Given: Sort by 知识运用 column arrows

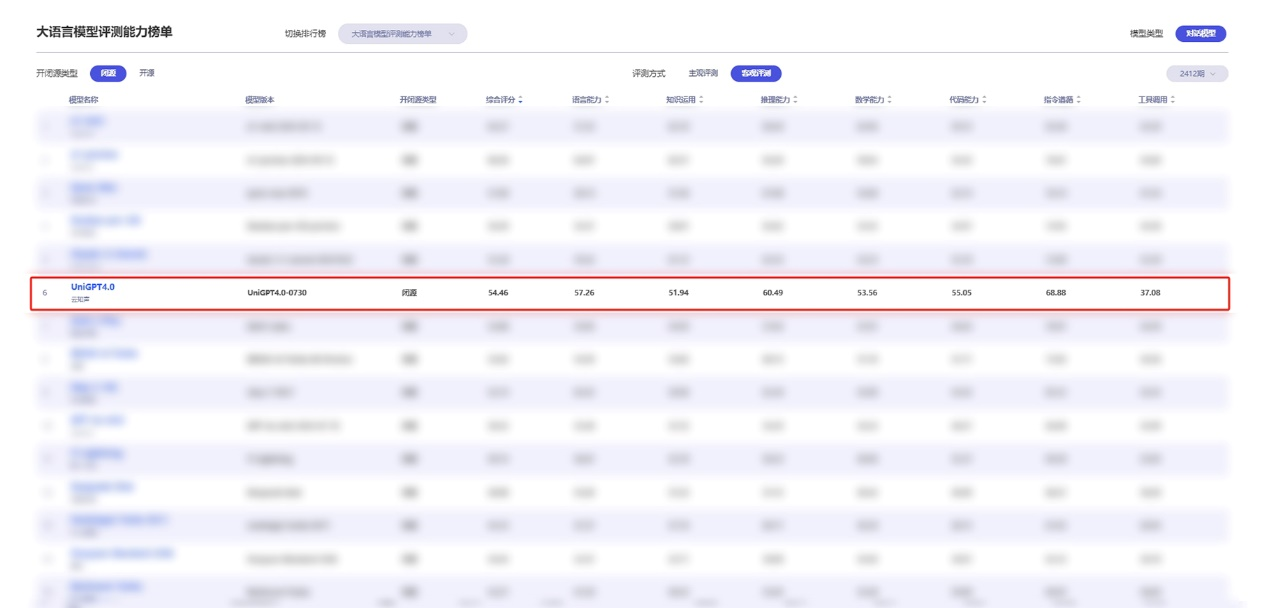Looking at the screenshot, I should point(701,100).
